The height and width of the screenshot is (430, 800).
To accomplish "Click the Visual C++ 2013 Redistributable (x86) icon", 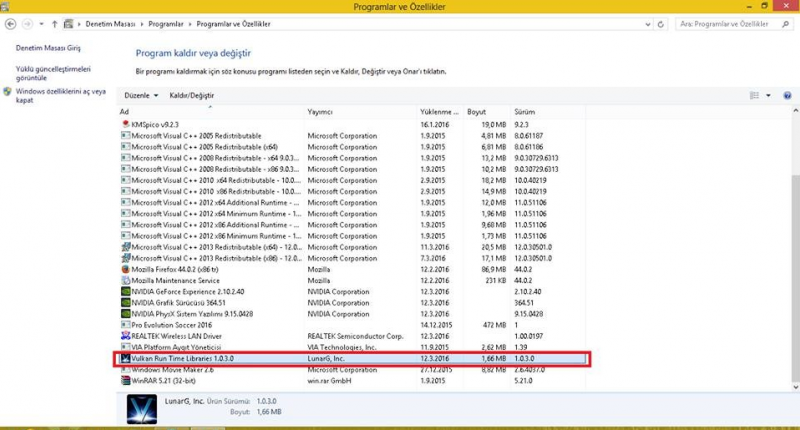I will pyautogui.click(x=126, y=258).
